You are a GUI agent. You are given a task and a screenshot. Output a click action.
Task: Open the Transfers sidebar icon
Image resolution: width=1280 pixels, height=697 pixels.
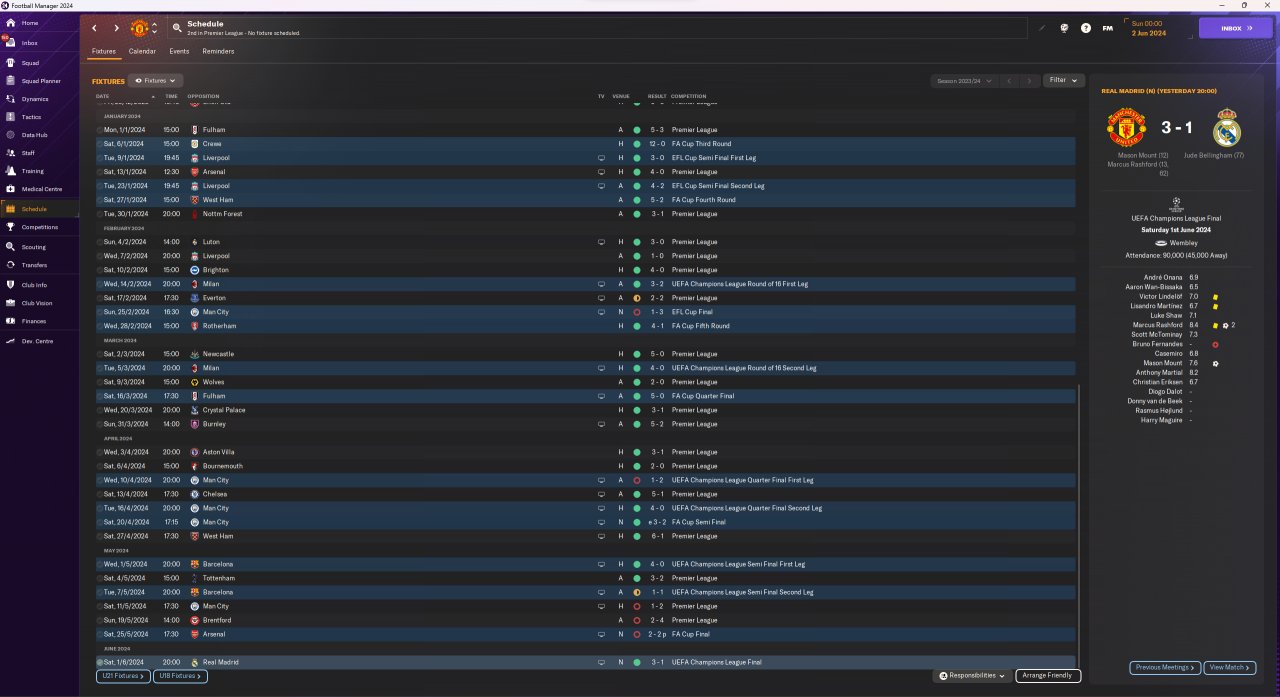point(10,265)
